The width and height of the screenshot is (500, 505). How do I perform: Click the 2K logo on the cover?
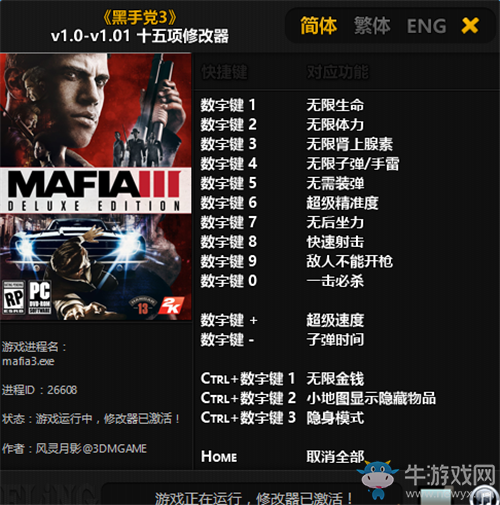[x=171, y=305]
